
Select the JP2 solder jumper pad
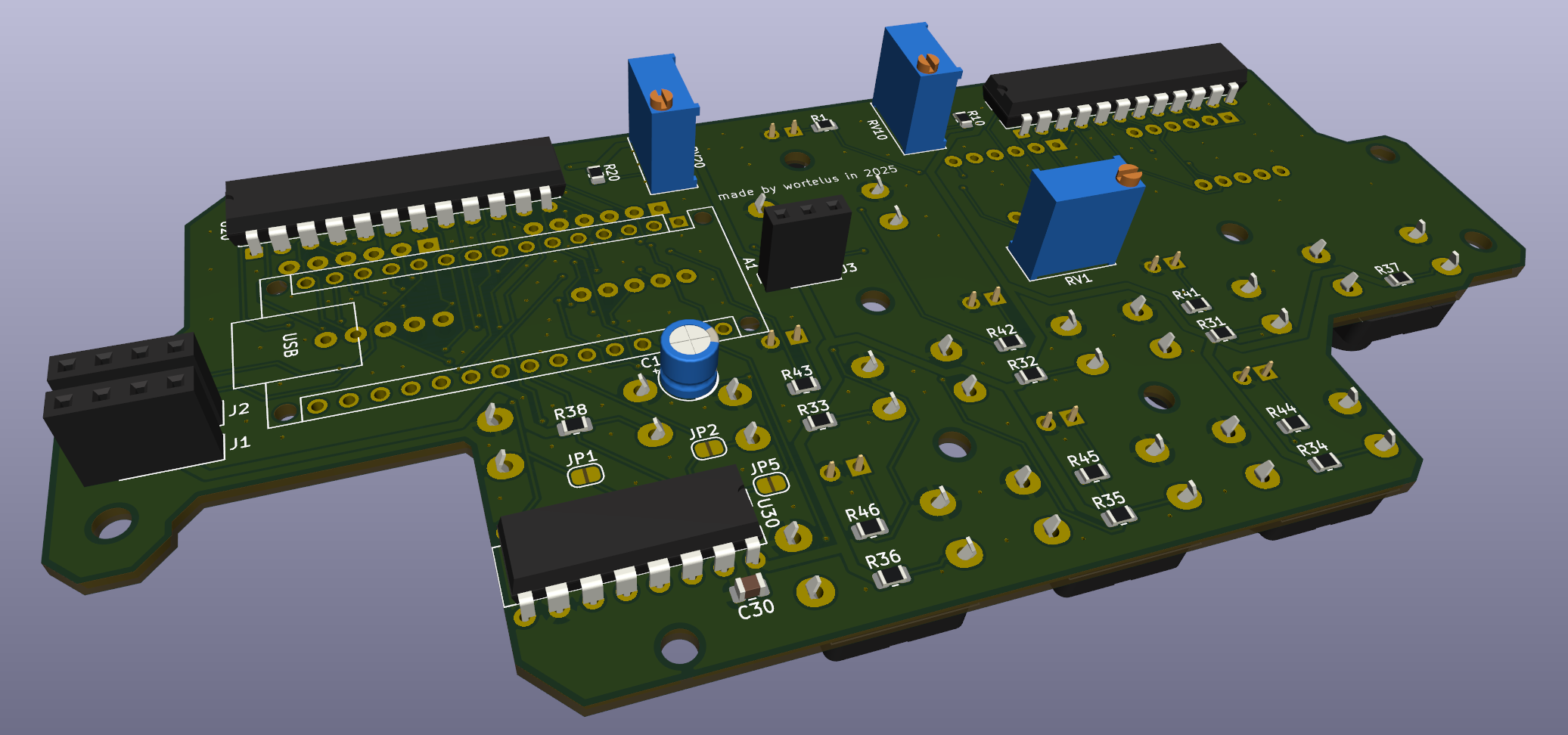click(x=709, y=449)
